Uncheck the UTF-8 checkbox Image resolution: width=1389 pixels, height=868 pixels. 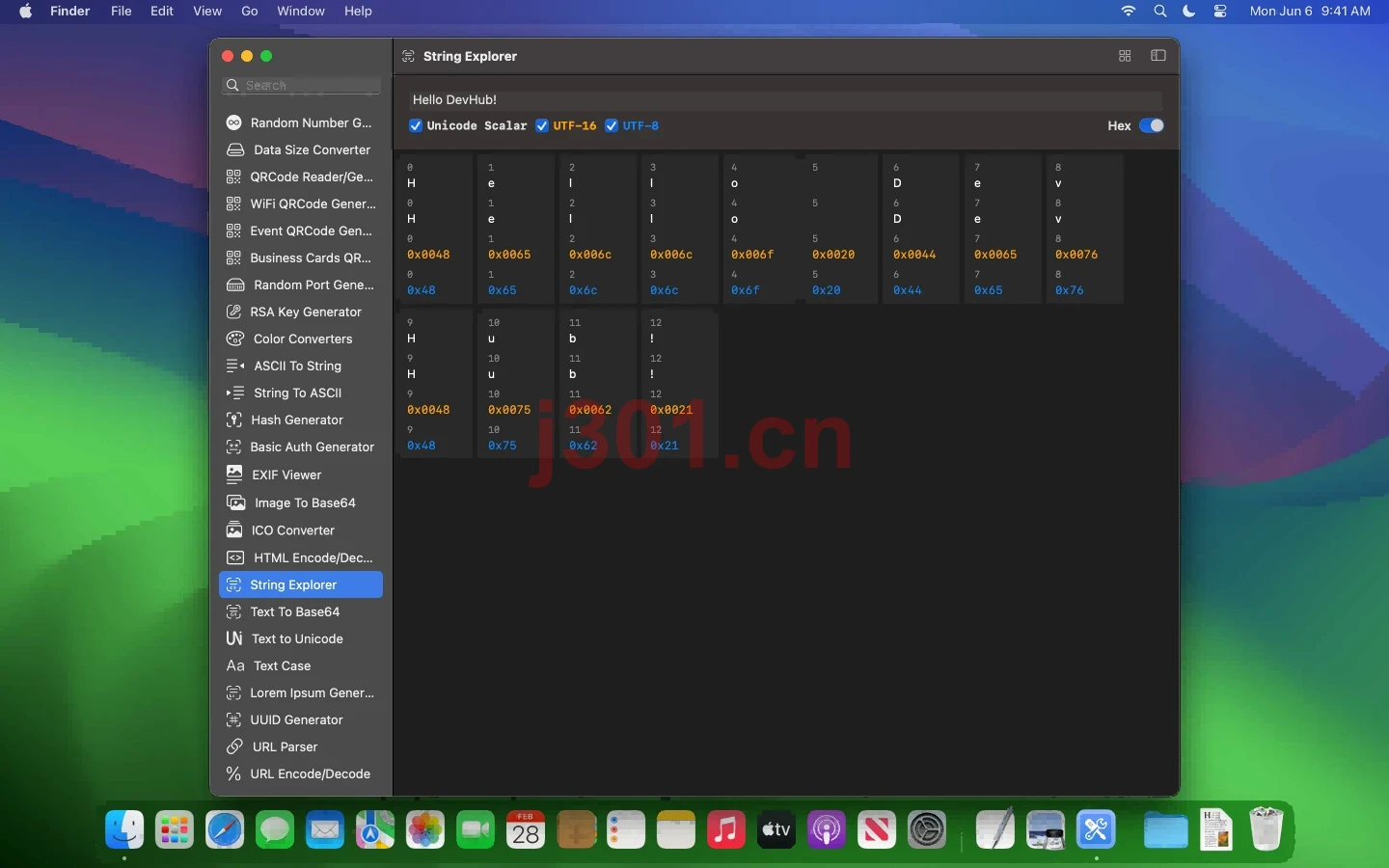coord(612,125)
